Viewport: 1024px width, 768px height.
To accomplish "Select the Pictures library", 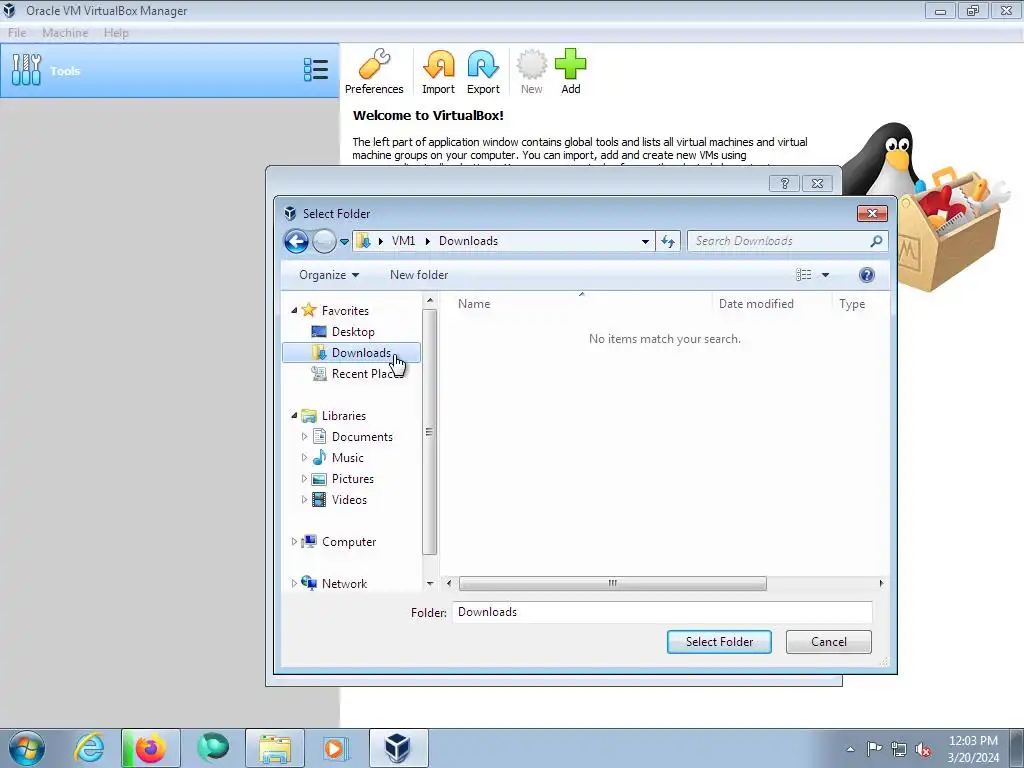I will [x=353, y=479].
